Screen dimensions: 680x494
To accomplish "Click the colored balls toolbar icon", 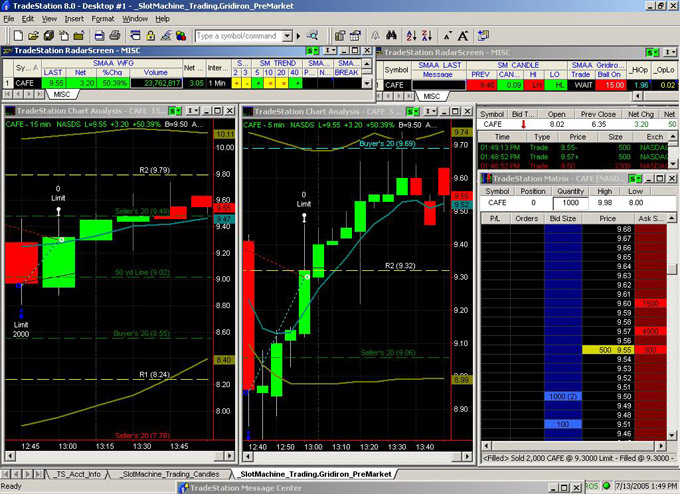I will tap(181, 36).
